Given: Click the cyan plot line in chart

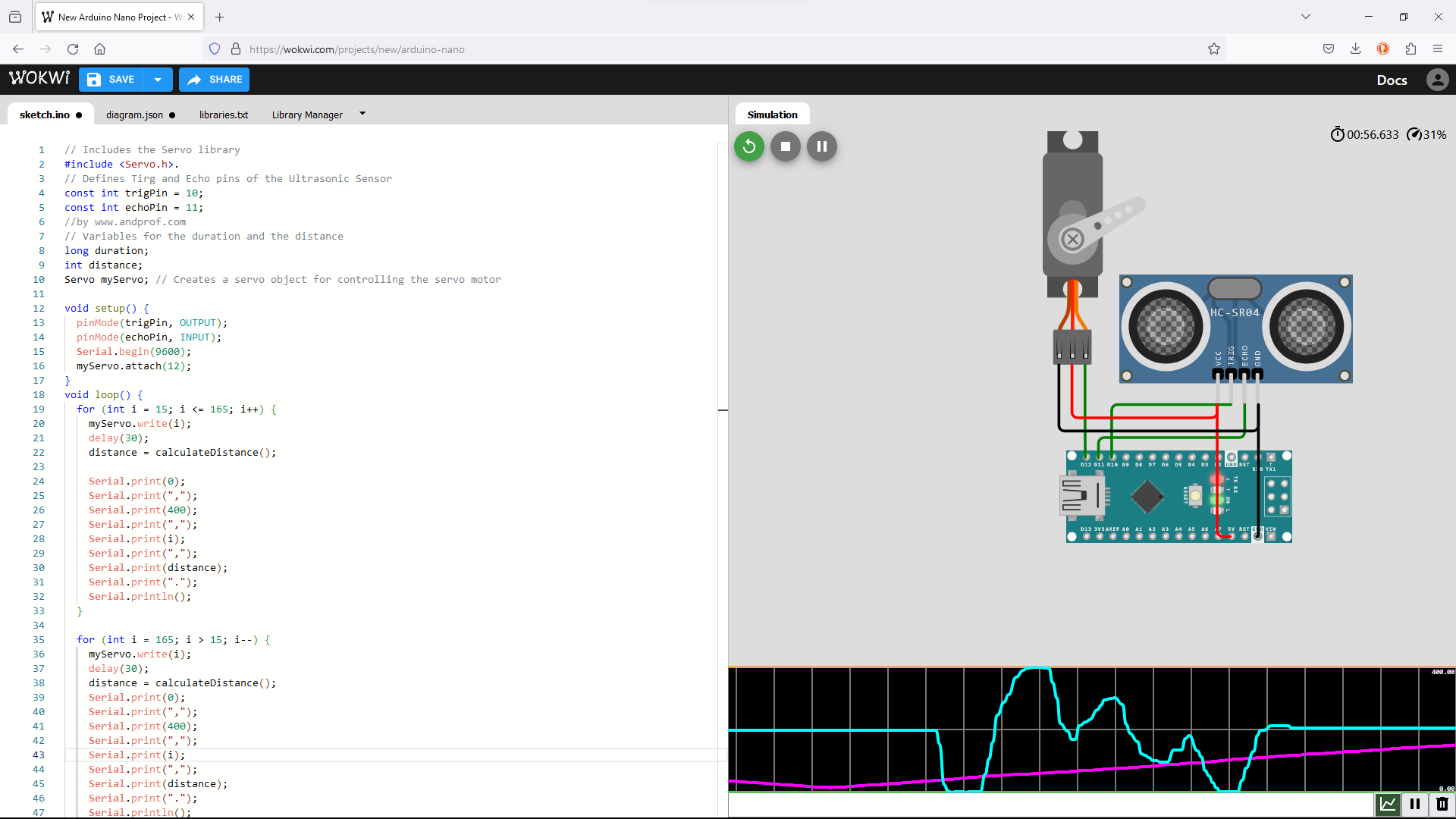Looking at the screenshot, I should coord(834,731).
